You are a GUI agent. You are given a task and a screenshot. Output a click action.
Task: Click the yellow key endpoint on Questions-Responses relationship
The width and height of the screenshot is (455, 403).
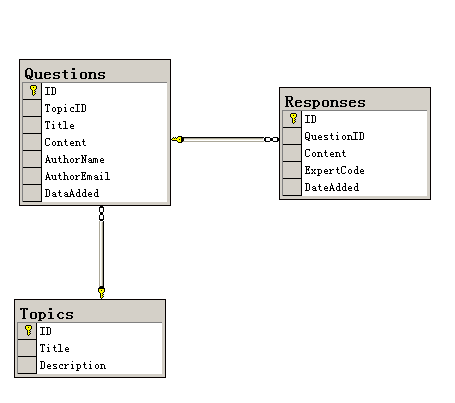coord(177,139)
